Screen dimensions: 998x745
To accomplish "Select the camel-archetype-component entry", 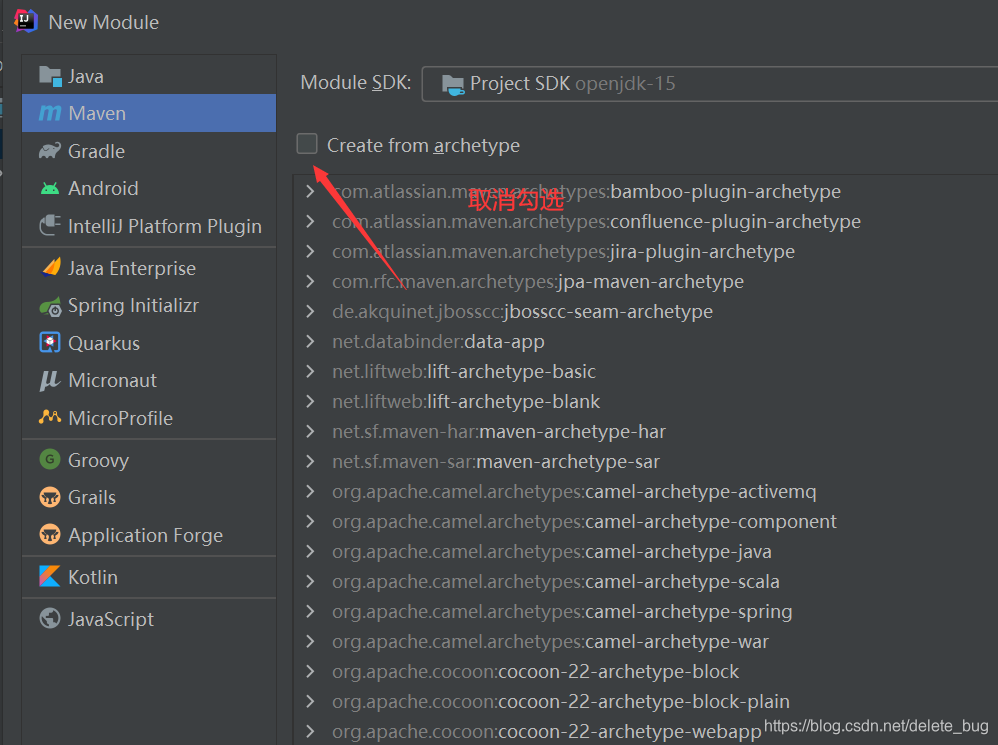I will [x=584, y=522].
